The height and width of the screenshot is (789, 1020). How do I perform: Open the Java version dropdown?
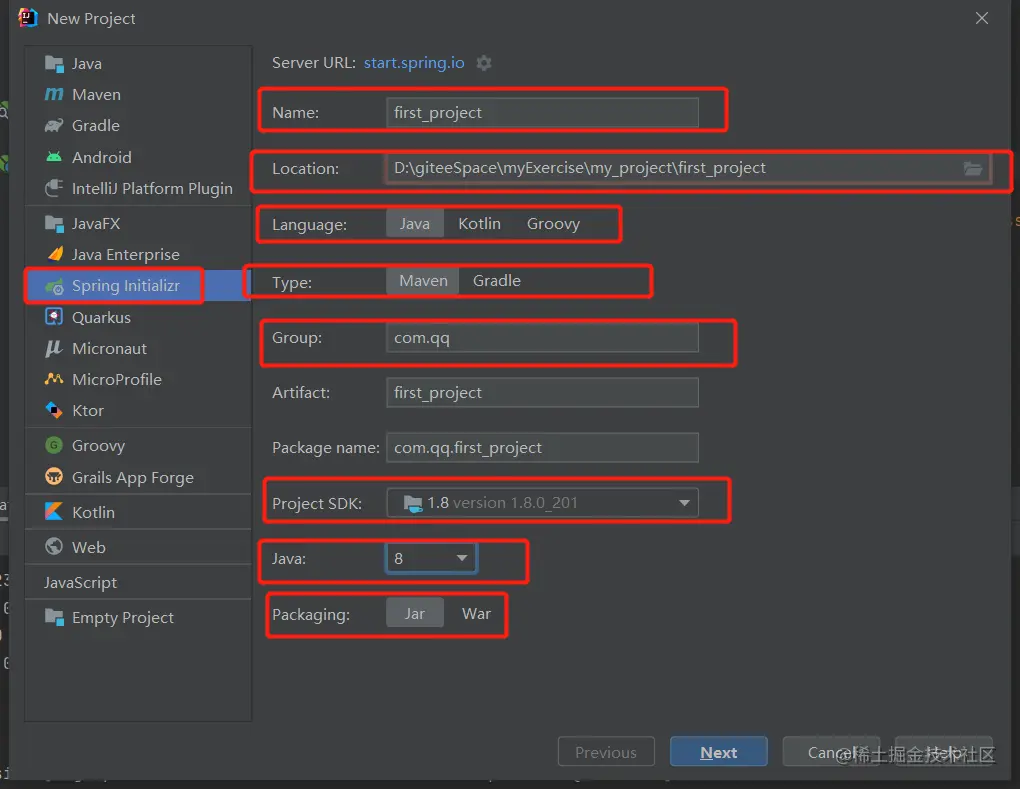point(431,559)
